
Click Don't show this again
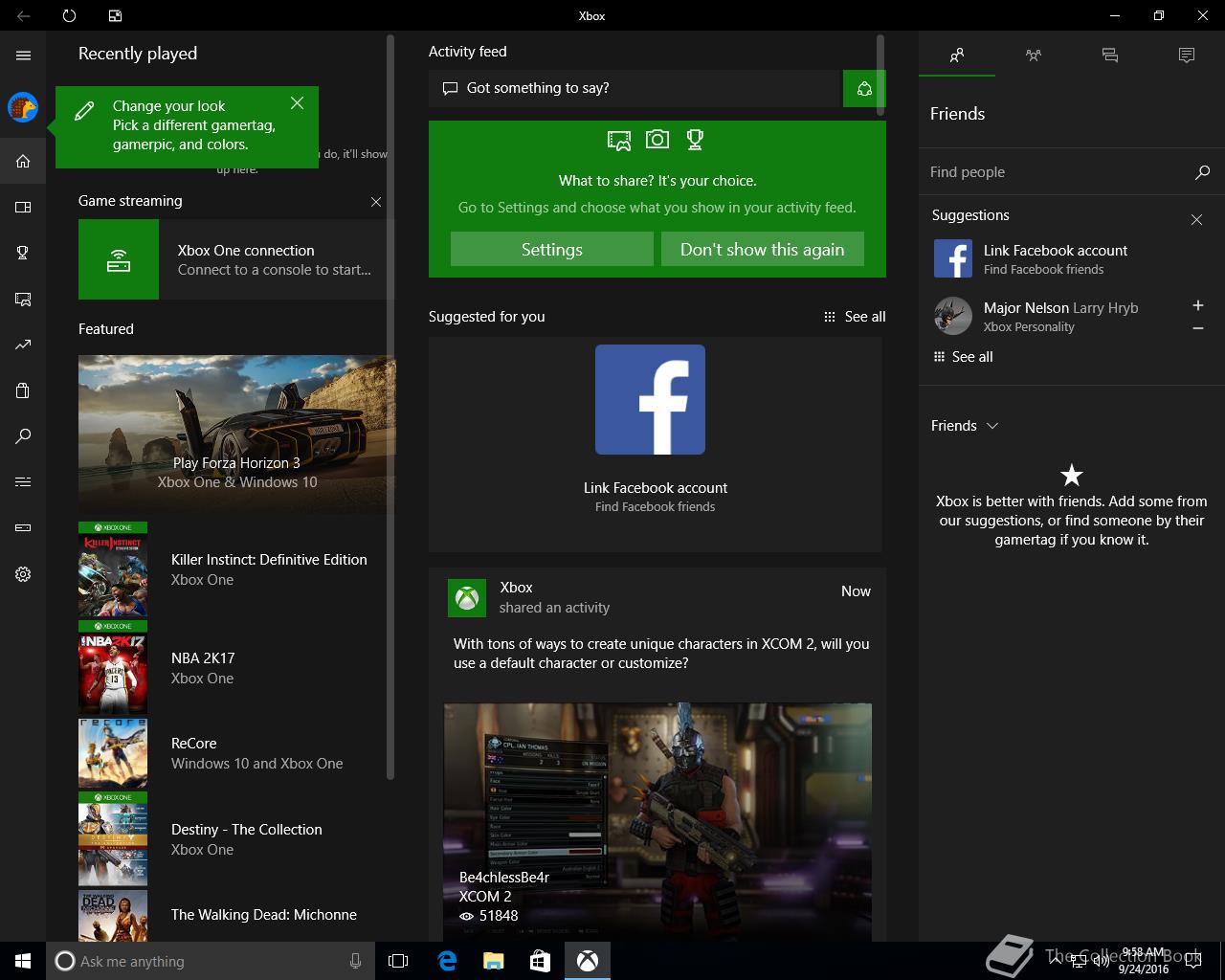[x=763, y=249]
